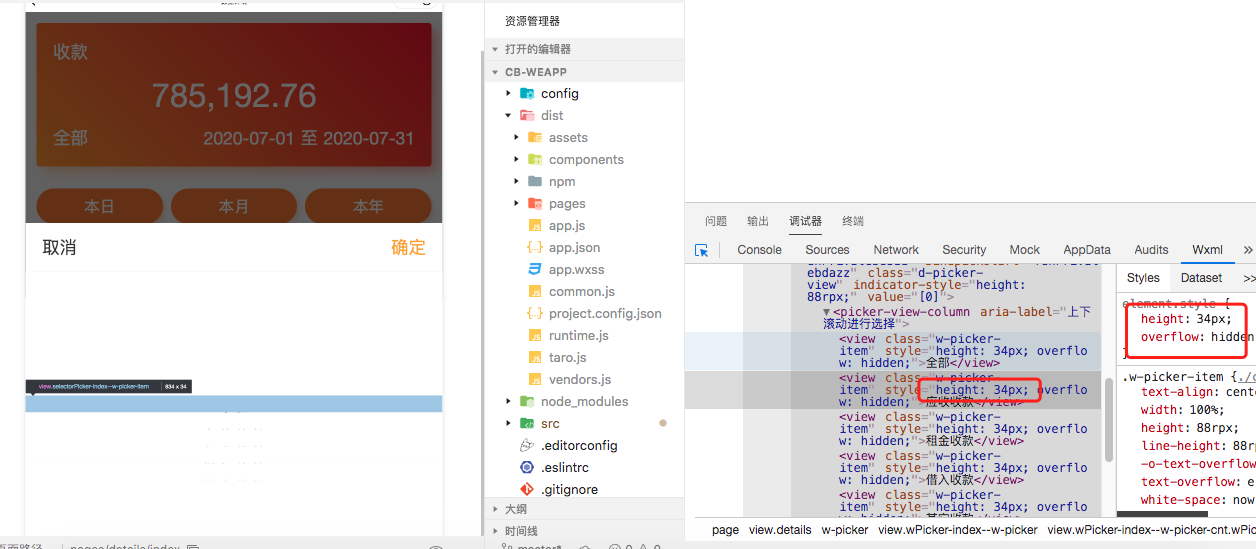
Task: Click the view.wPicker-index--w-picker breadcrumb
Action: point(958,530)
